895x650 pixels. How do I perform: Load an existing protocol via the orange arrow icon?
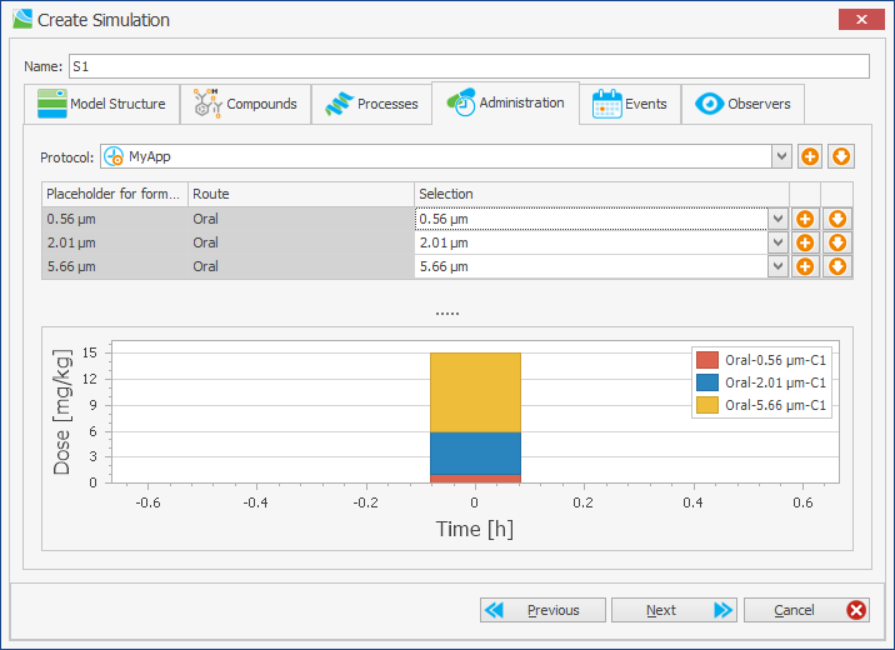tap(838, 156)
